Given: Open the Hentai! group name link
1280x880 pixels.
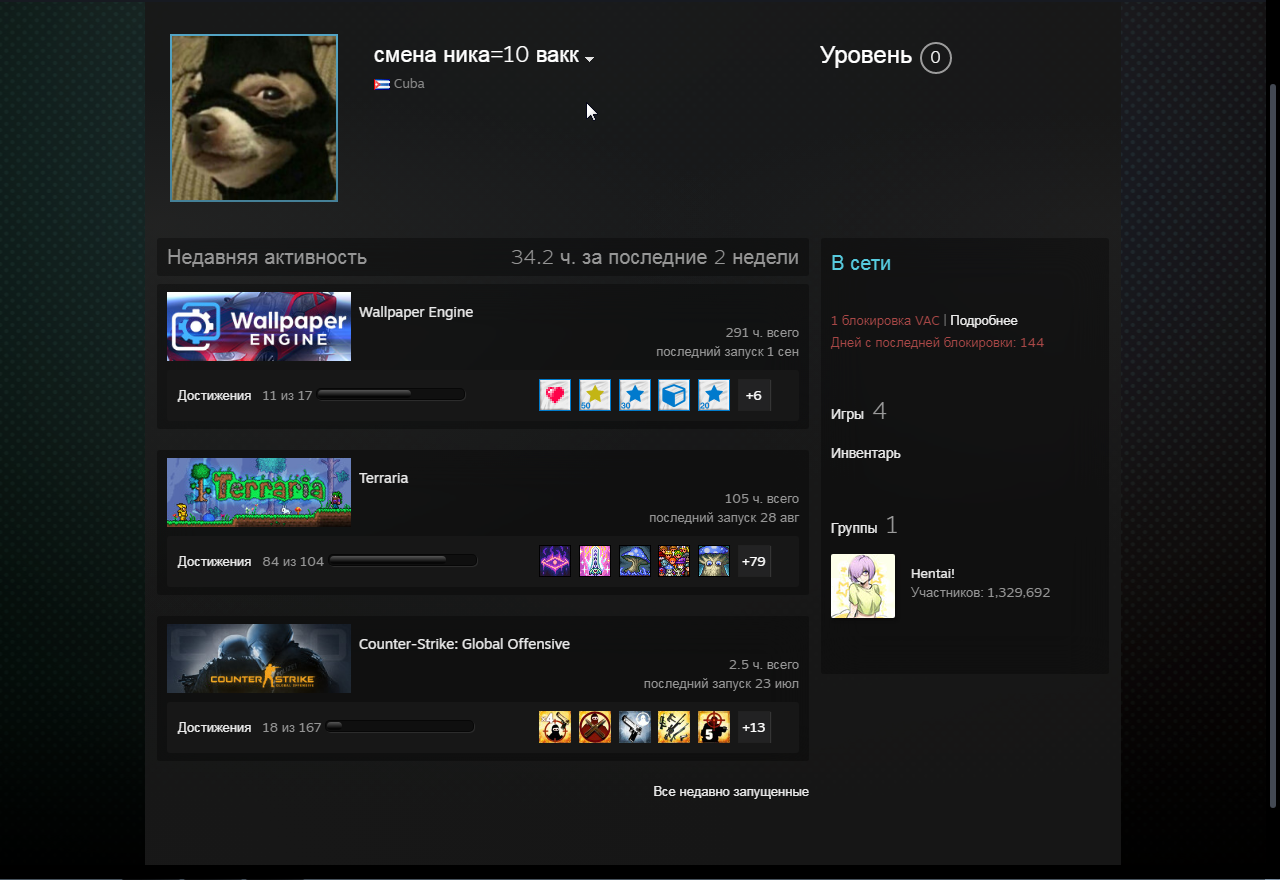Looking at the screenshot, I should point(933,573).
